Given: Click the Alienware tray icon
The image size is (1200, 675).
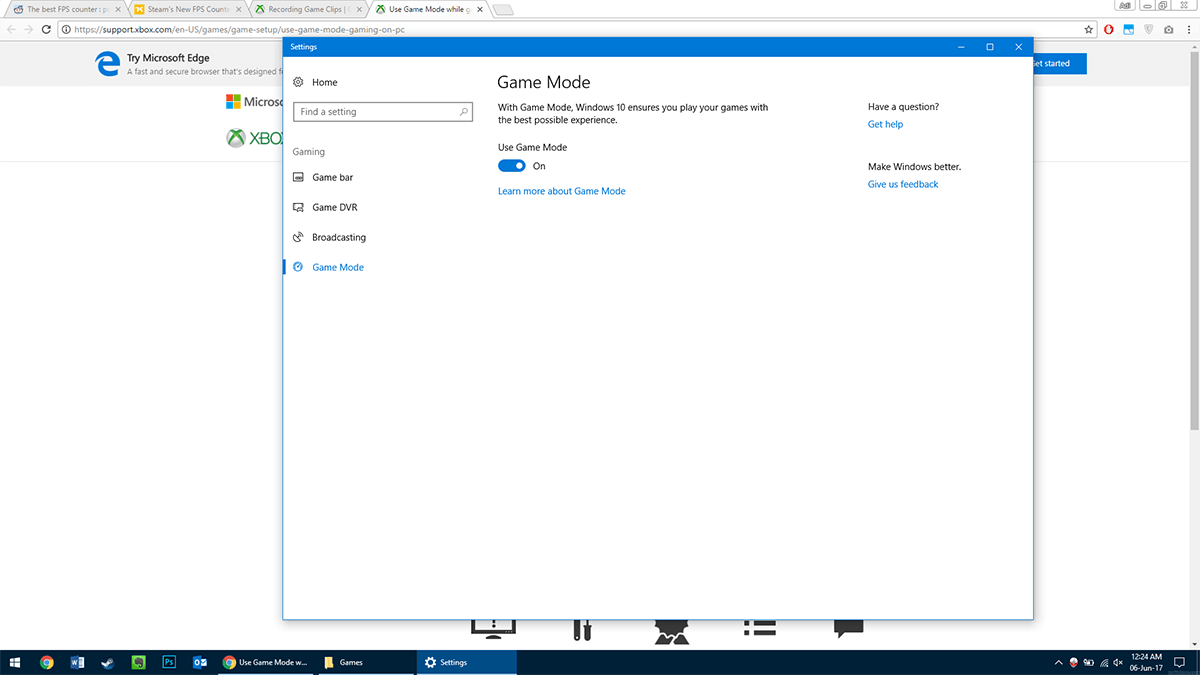Looking at the screenshot, I should (x=1074, y=662).
